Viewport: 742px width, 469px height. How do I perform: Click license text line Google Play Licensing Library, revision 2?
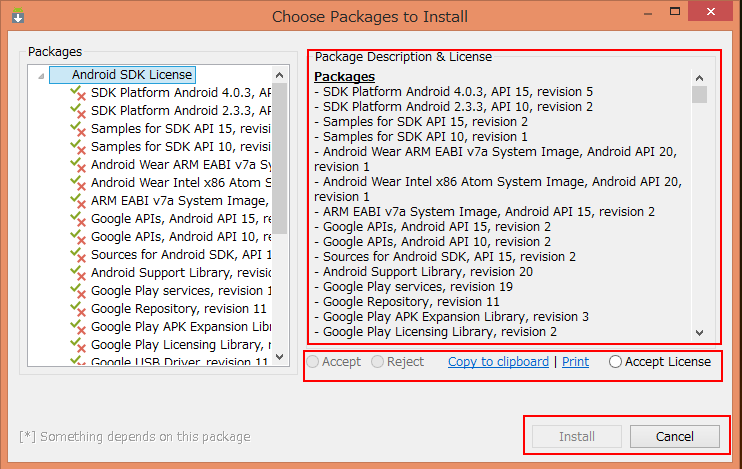click(435, 332)
